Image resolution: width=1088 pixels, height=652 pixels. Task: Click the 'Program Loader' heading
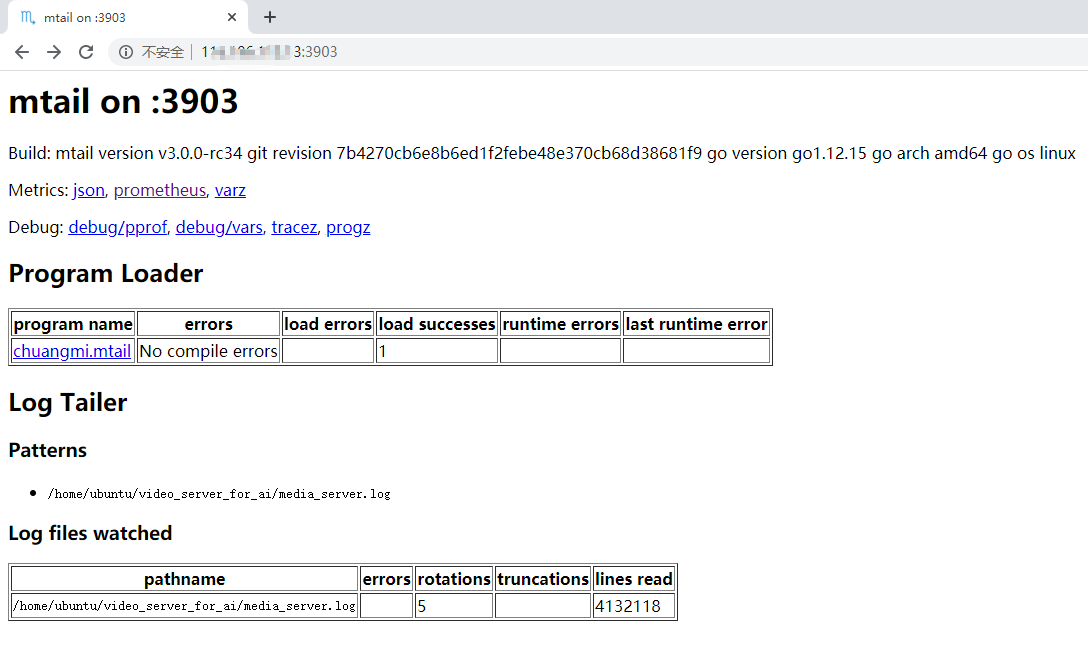pyautogui.click(x=105, y=273)
